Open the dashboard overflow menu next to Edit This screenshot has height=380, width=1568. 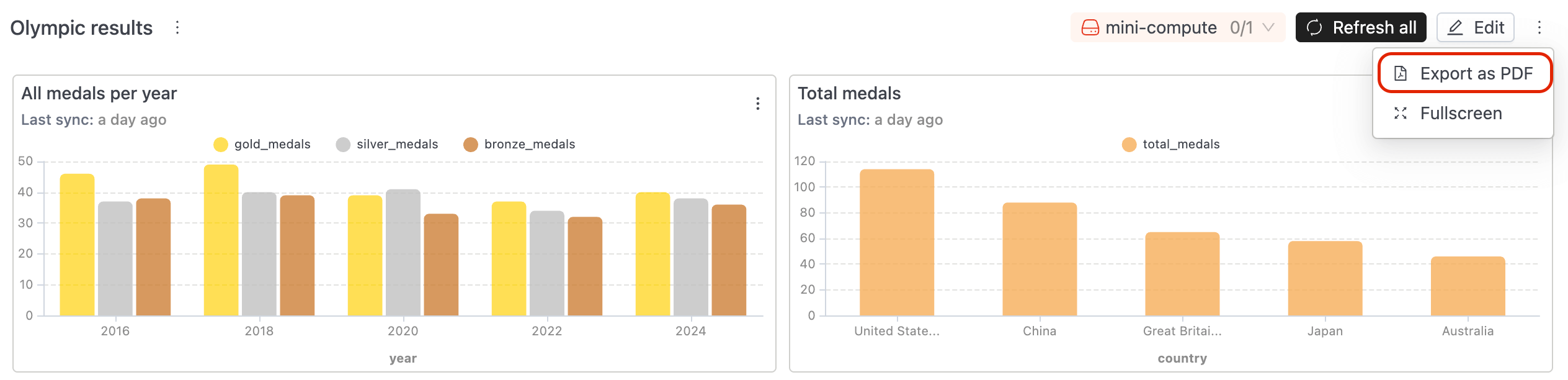pyautogui.click(x=1539, y=27)
